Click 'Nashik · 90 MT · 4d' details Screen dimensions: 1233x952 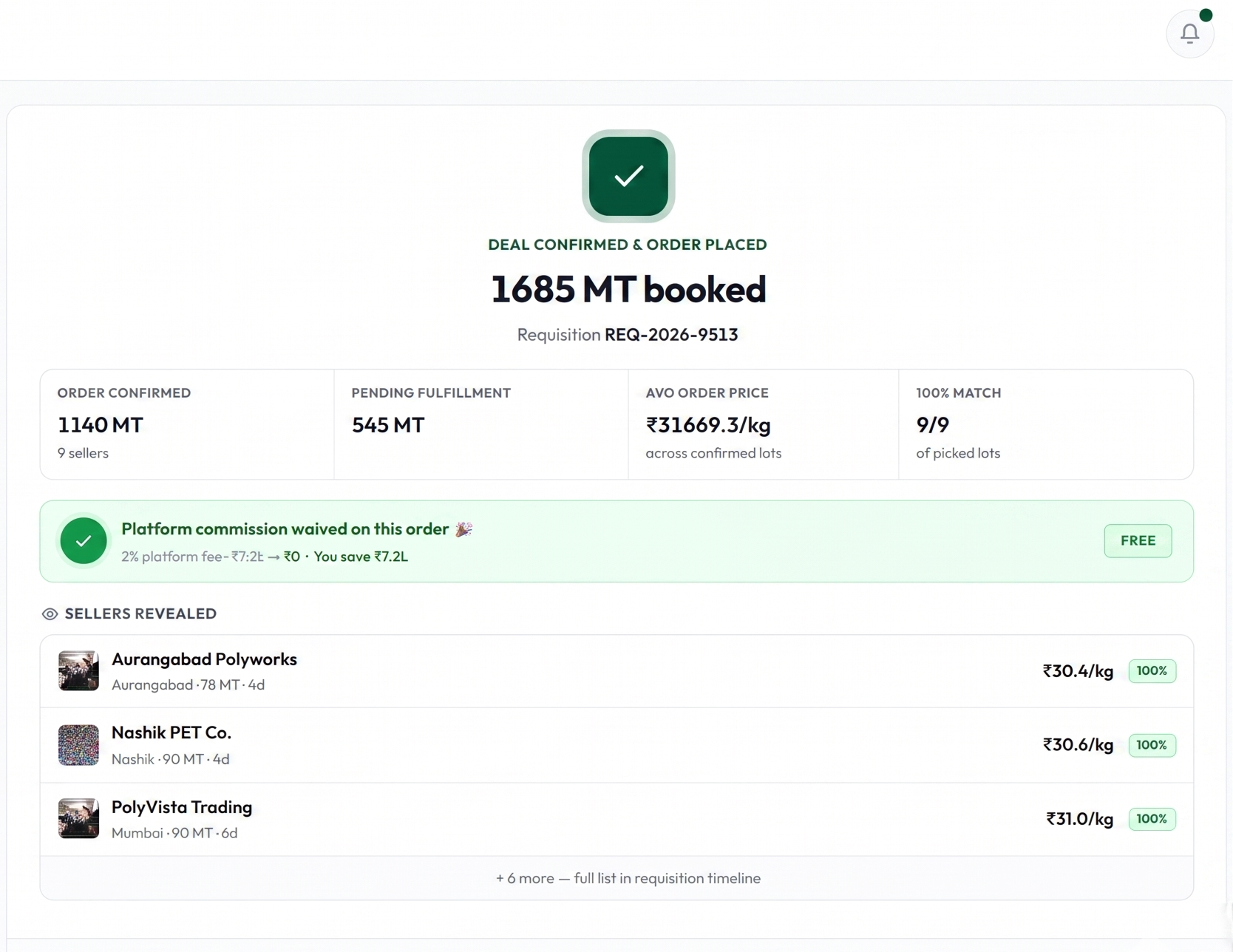[x=171, y=759]
